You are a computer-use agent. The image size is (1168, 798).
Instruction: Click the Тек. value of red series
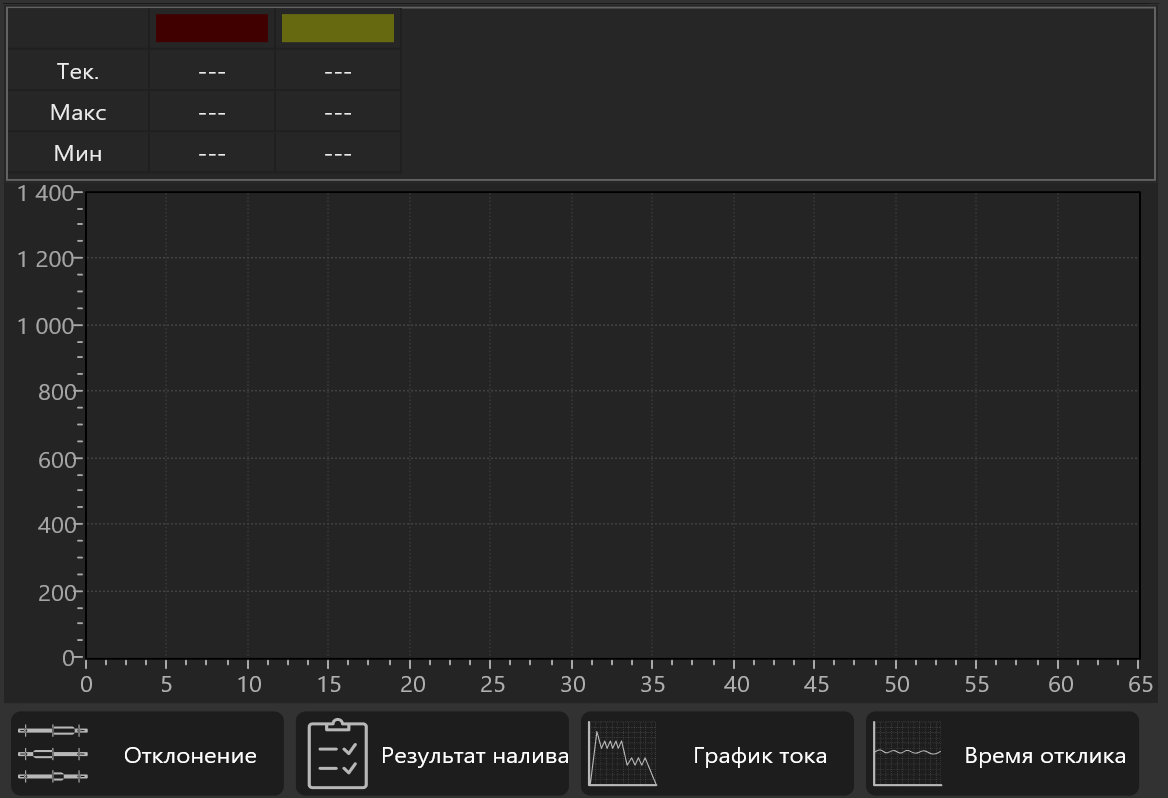click(x=212, y=72)
